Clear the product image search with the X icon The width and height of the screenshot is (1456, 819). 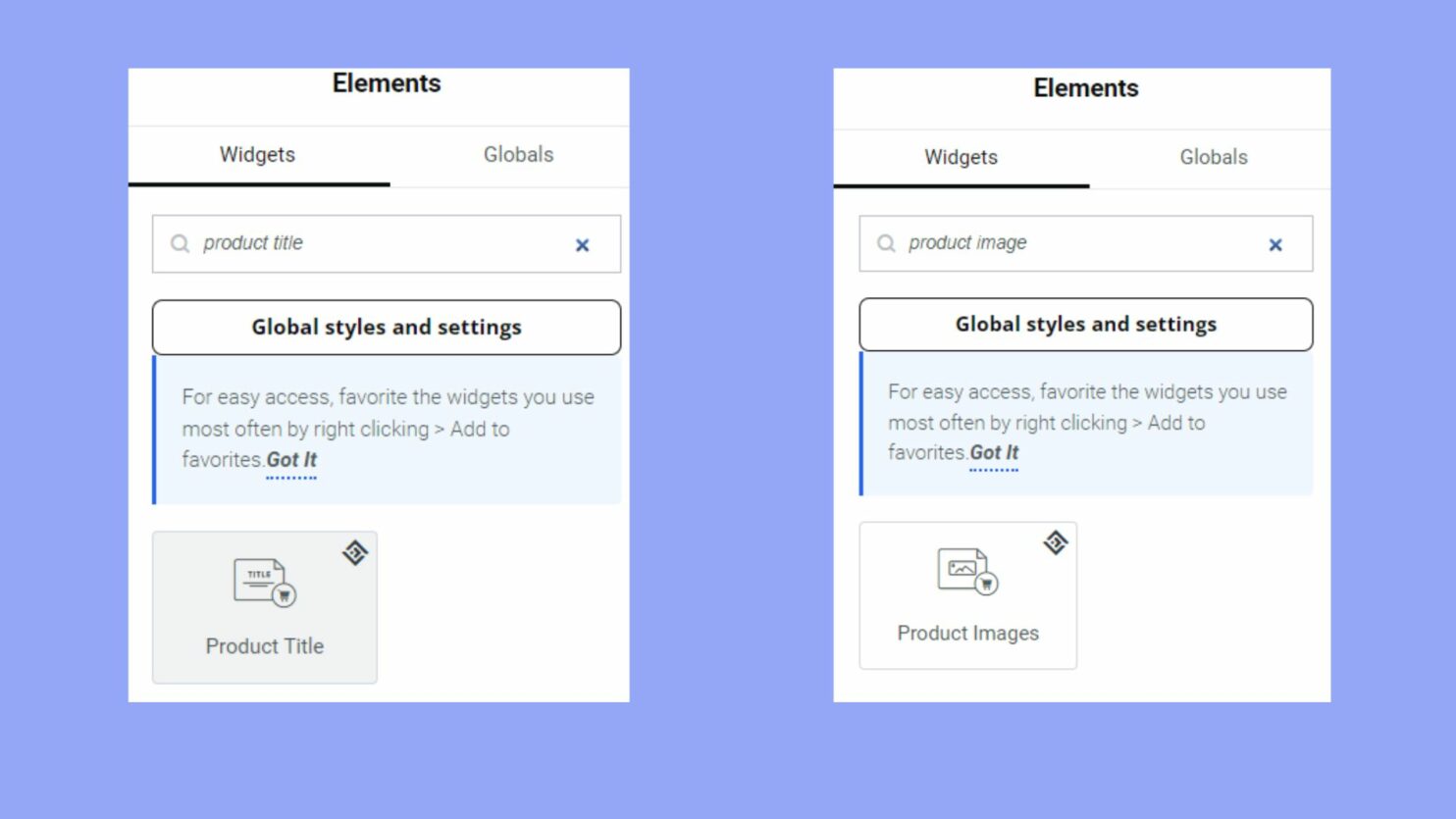(x=1275, y=244)
